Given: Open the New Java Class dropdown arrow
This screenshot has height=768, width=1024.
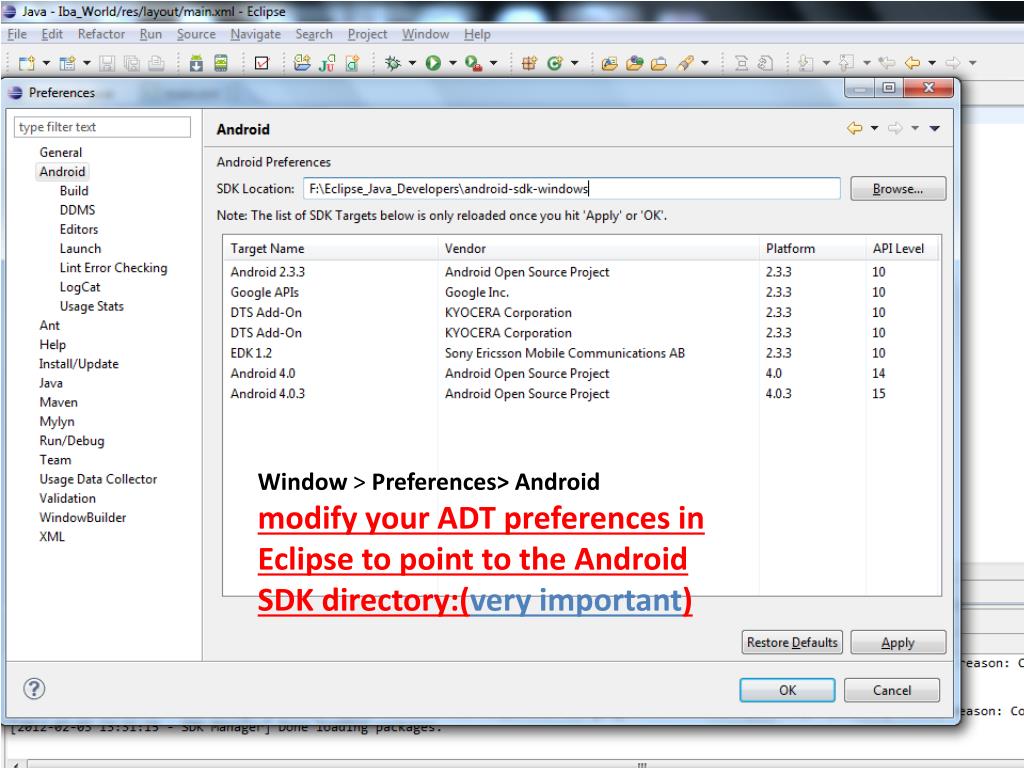Looking at the screenshot, I should pyautogui.click(x=575, y=63).
